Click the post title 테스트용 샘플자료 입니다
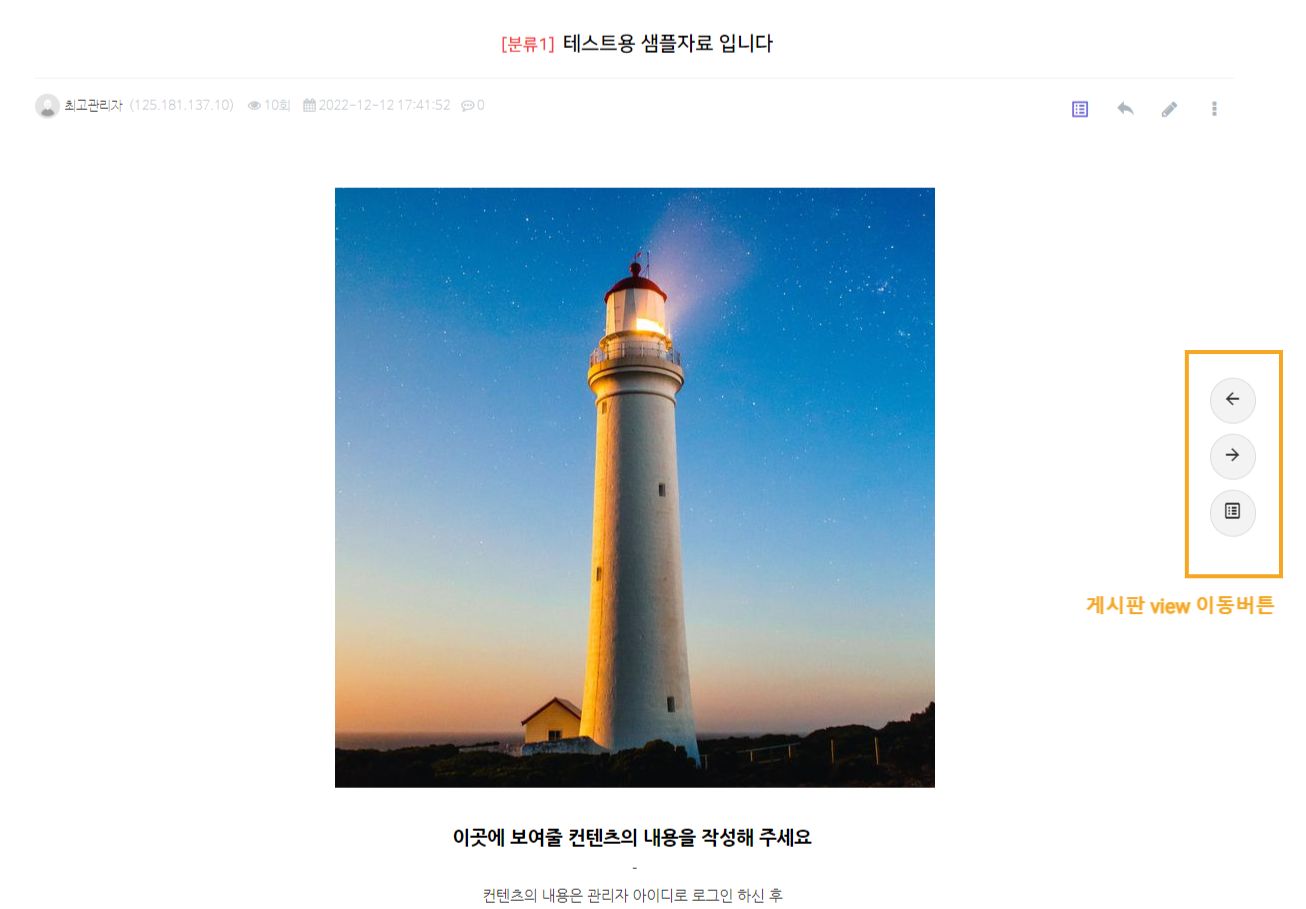Image resolution: width=1306 pixels, height=909 pixels. point(668,44)
